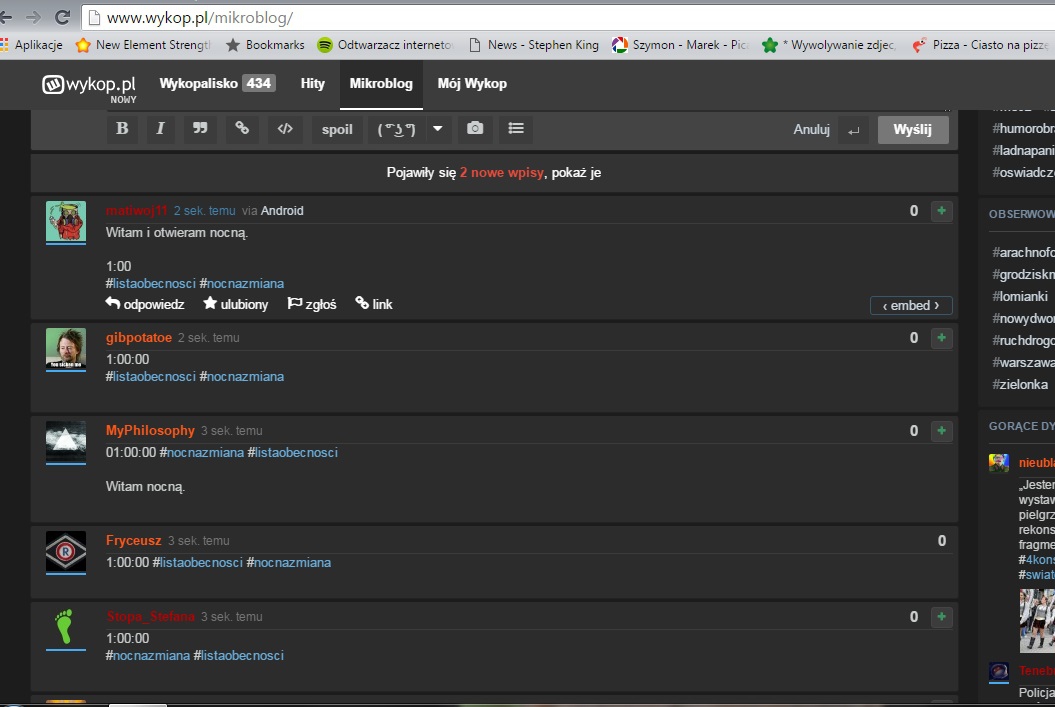
Task: Apply italic formatting with the I button
Action: 160,129
